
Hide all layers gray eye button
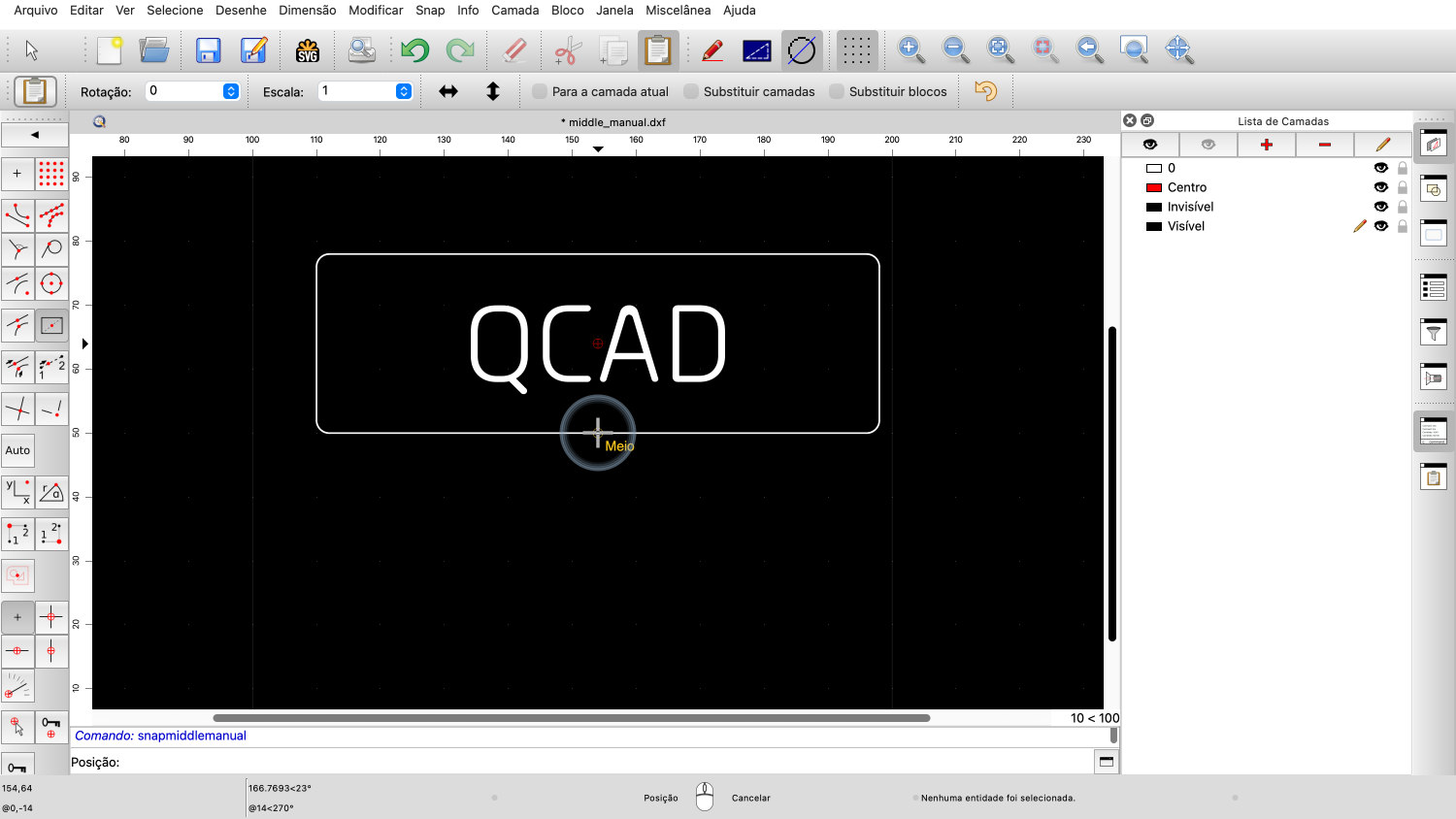tap(1208, 145)
